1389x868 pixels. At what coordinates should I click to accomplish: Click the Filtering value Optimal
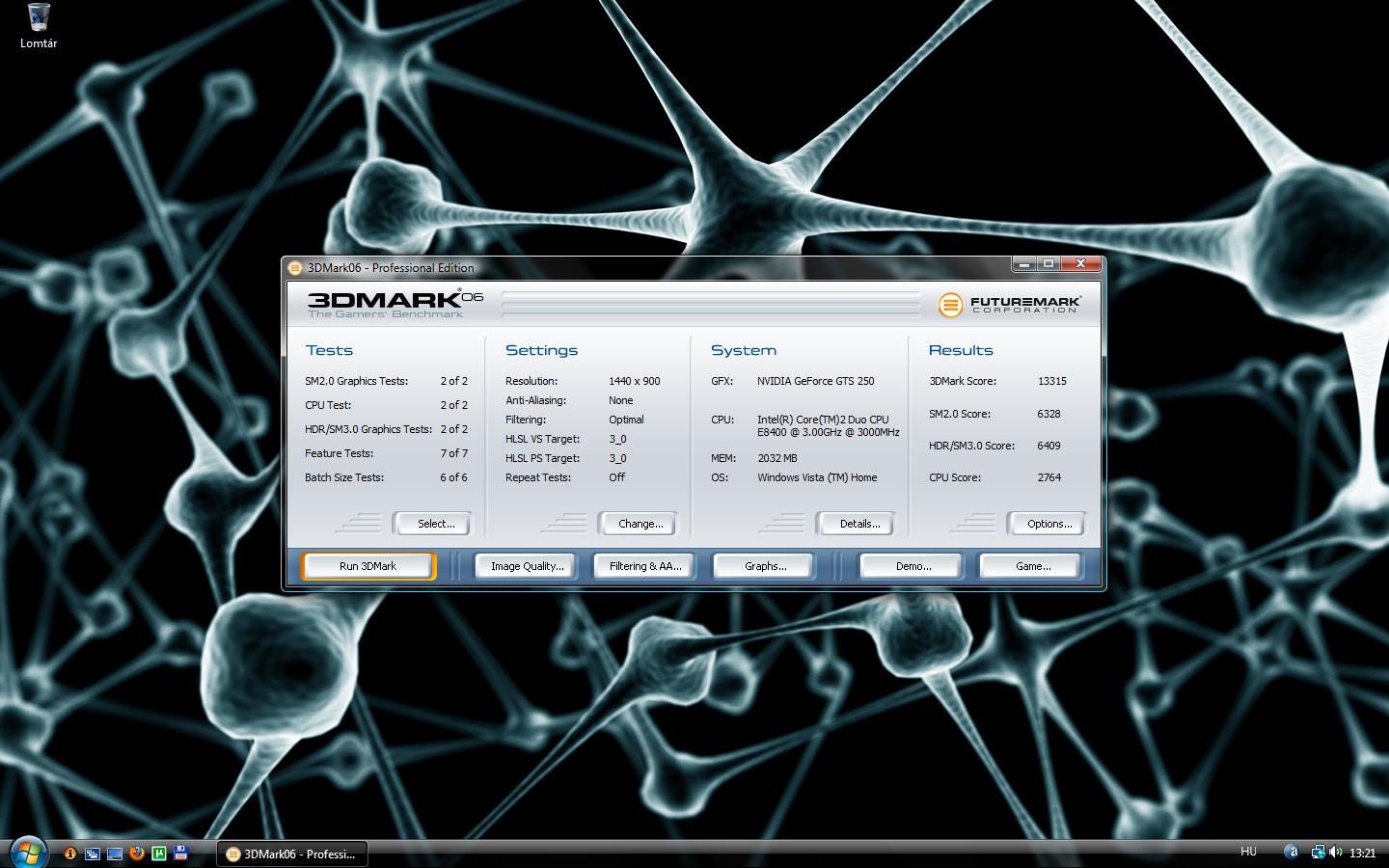626,420
